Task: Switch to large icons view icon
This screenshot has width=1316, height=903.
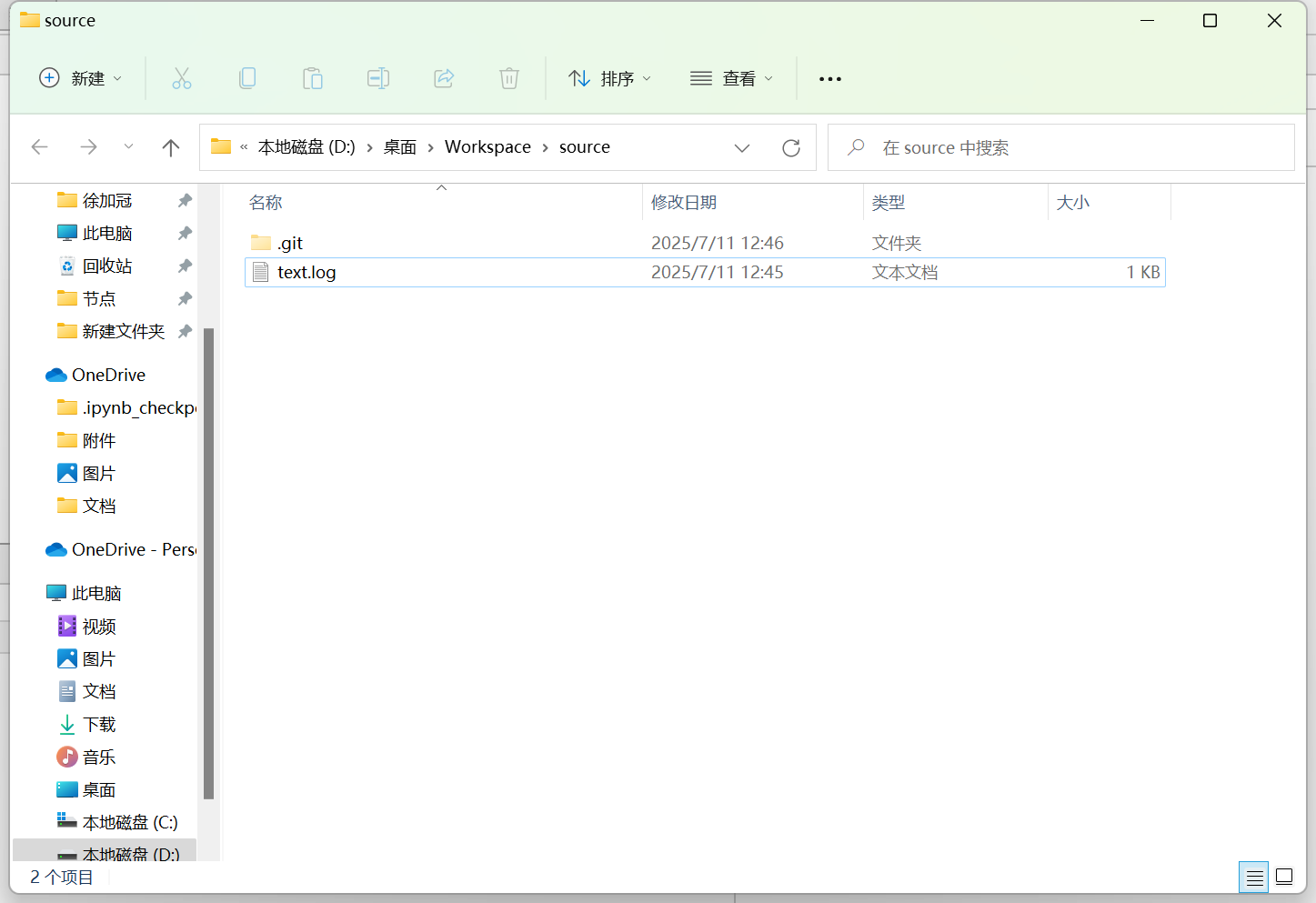Action: click(x=1284, y=877)
